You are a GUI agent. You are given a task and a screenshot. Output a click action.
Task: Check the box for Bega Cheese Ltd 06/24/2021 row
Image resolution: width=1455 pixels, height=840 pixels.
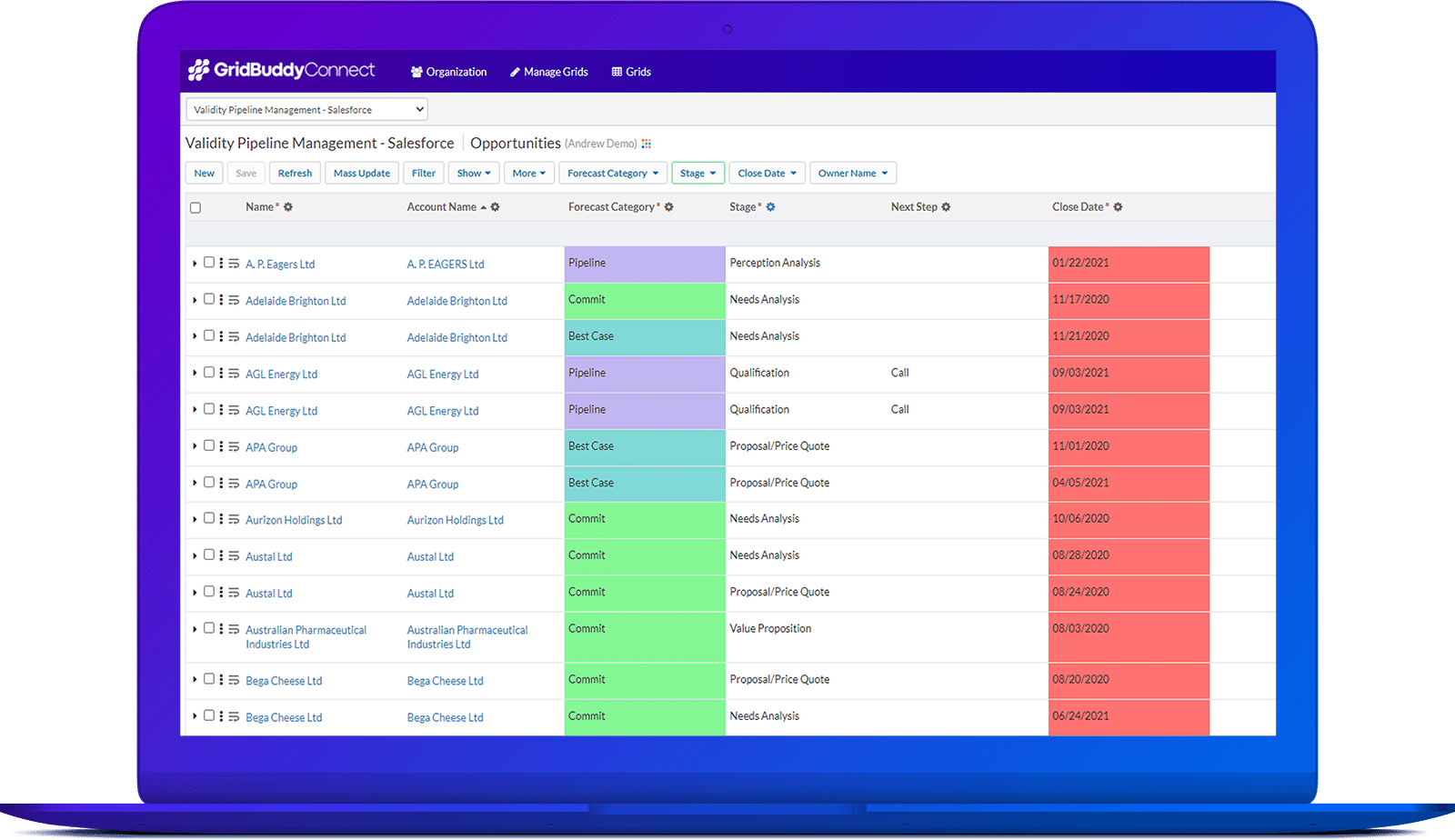209,715
